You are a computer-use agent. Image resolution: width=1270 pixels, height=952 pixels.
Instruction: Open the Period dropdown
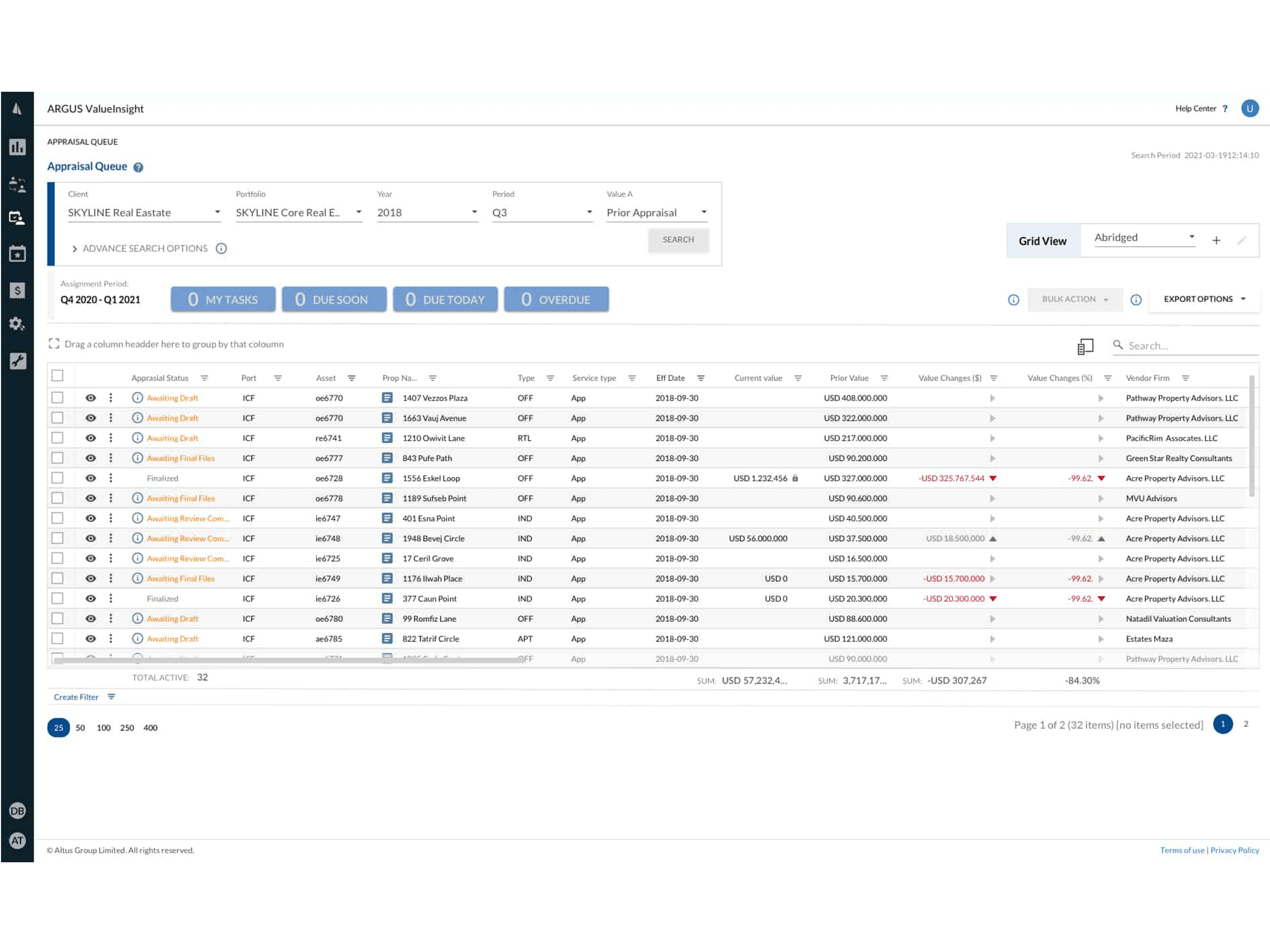click(543, 213)
